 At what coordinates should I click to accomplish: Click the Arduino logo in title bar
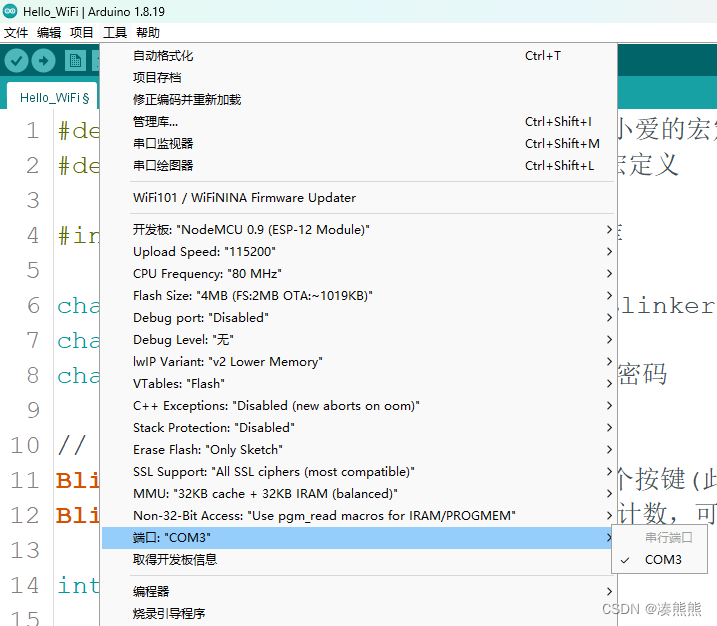[x=10, y=11]
